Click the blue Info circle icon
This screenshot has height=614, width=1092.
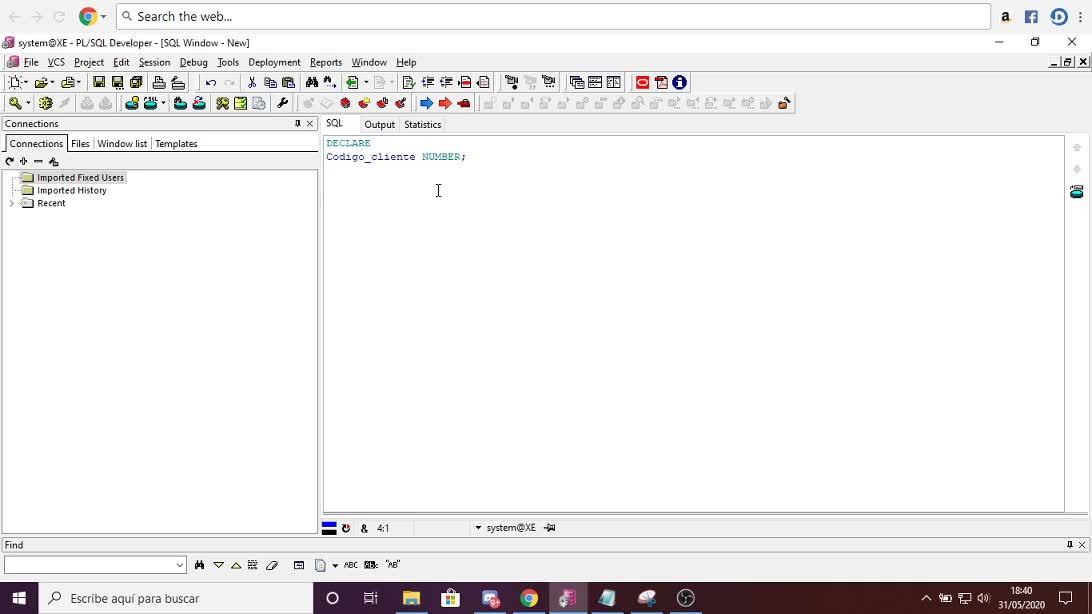(x=680, y=83)
